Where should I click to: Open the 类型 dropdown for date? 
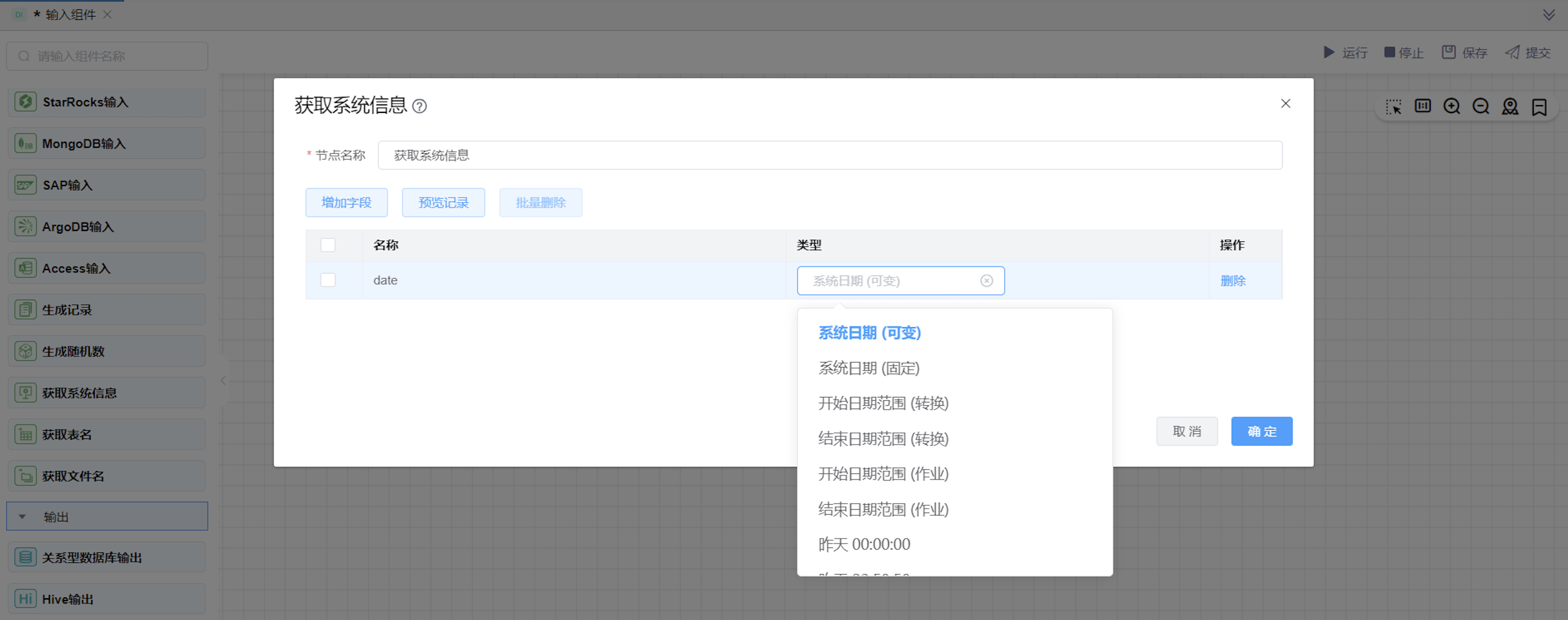(889, 281)
